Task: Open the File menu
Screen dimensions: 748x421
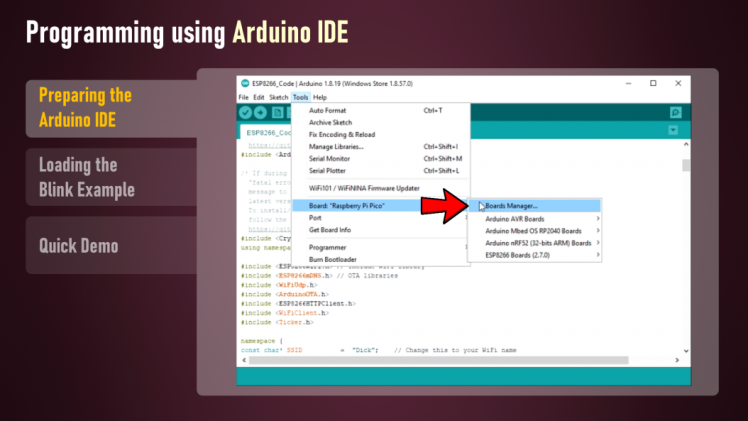Action: pyautogui.click(x=243, y=97)
